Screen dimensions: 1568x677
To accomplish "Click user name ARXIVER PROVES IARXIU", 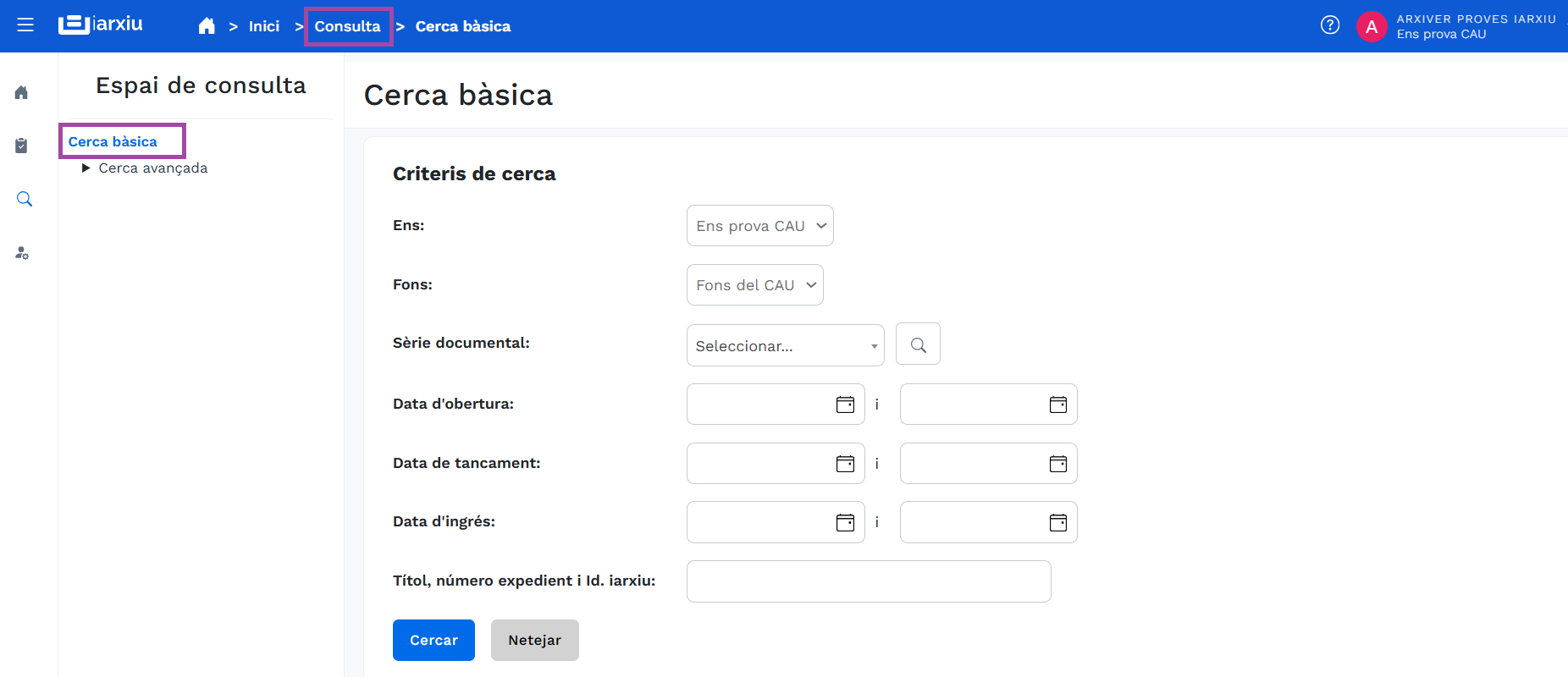I will point(1477,19).
